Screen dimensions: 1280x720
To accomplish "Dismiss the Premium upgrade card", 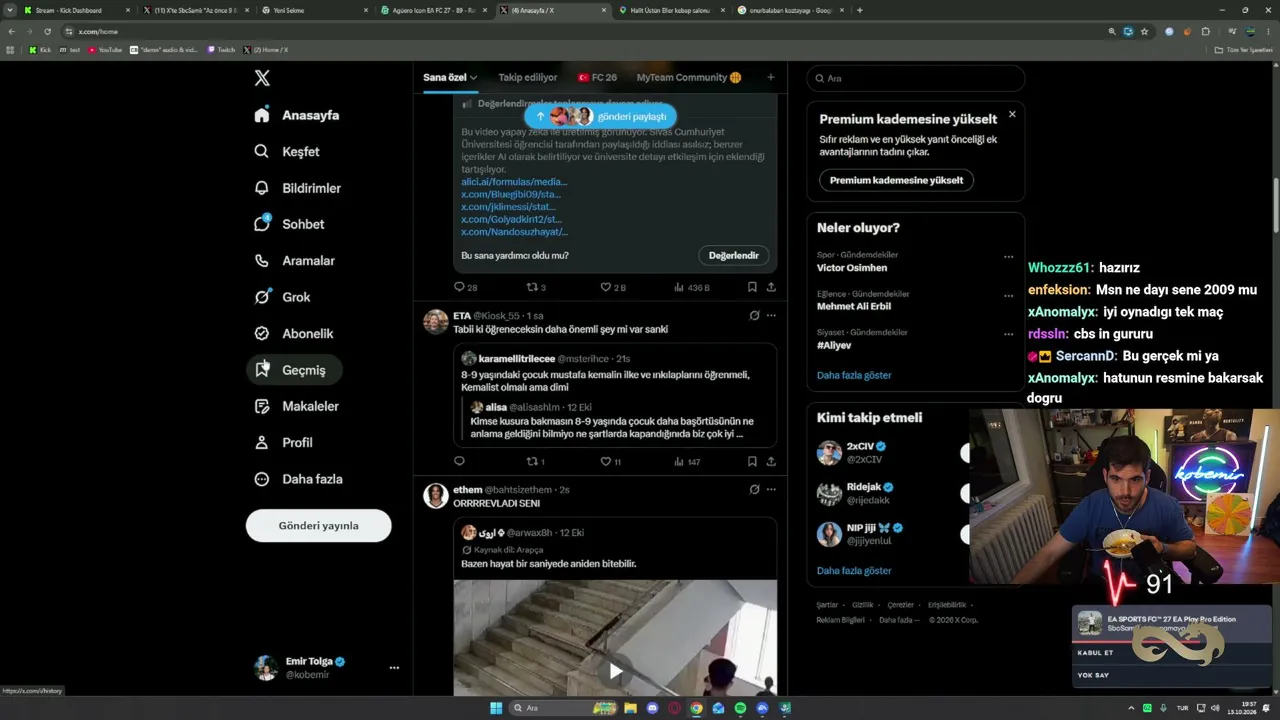I will click(x=1012, y=114).
